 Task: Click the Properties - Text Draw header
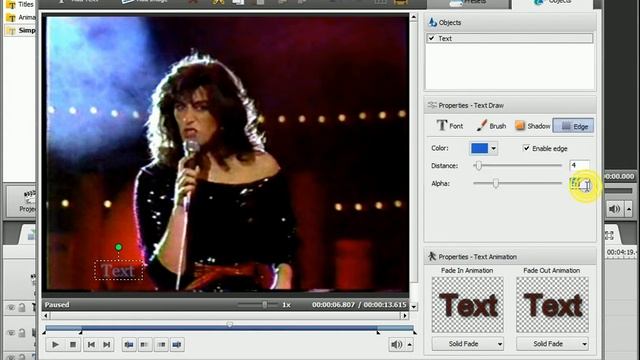point(510,105)
